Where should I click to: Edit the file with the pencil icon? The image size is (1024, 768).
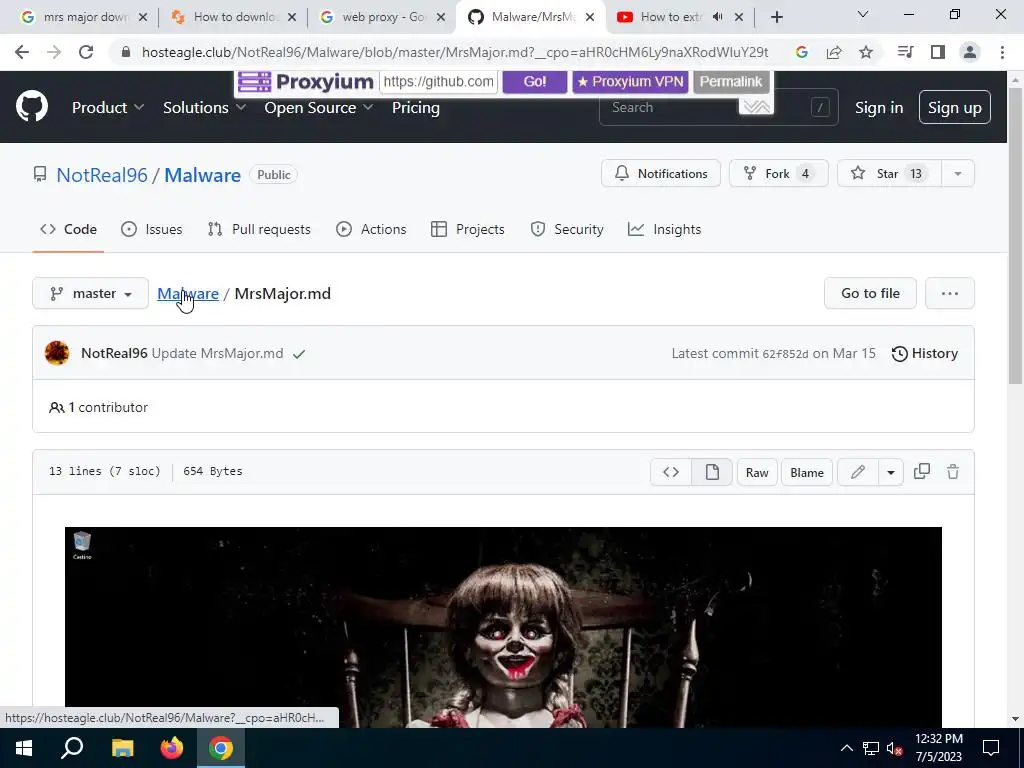[857, 472]
